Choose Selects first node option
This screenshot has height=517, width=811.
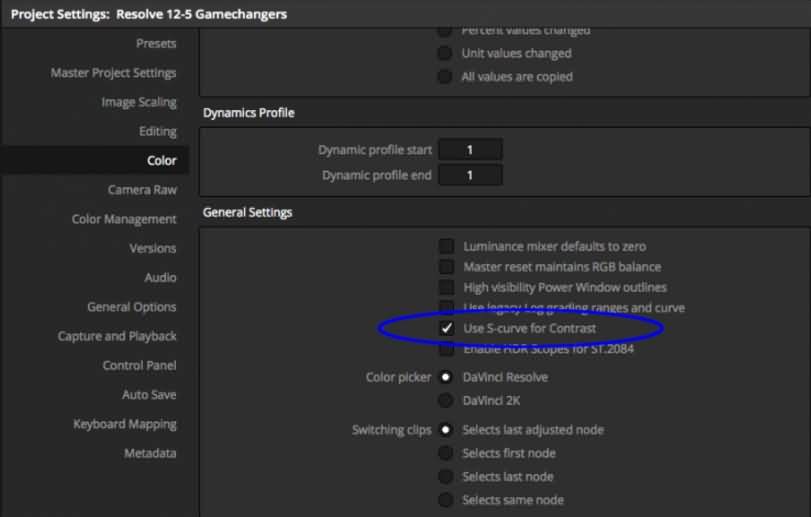[x=445, y=453]
